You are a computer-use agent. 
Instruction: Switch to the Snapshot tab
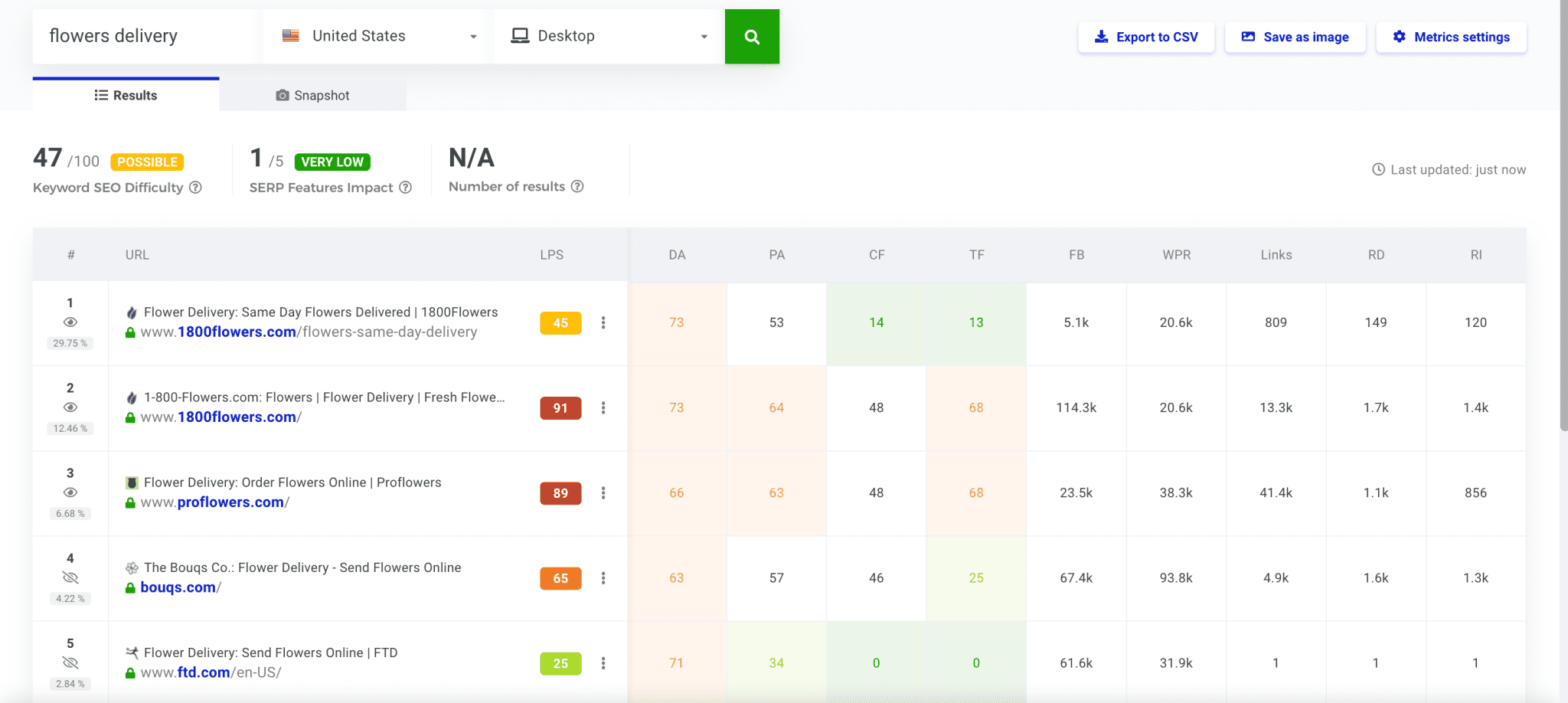pos(312,95)
